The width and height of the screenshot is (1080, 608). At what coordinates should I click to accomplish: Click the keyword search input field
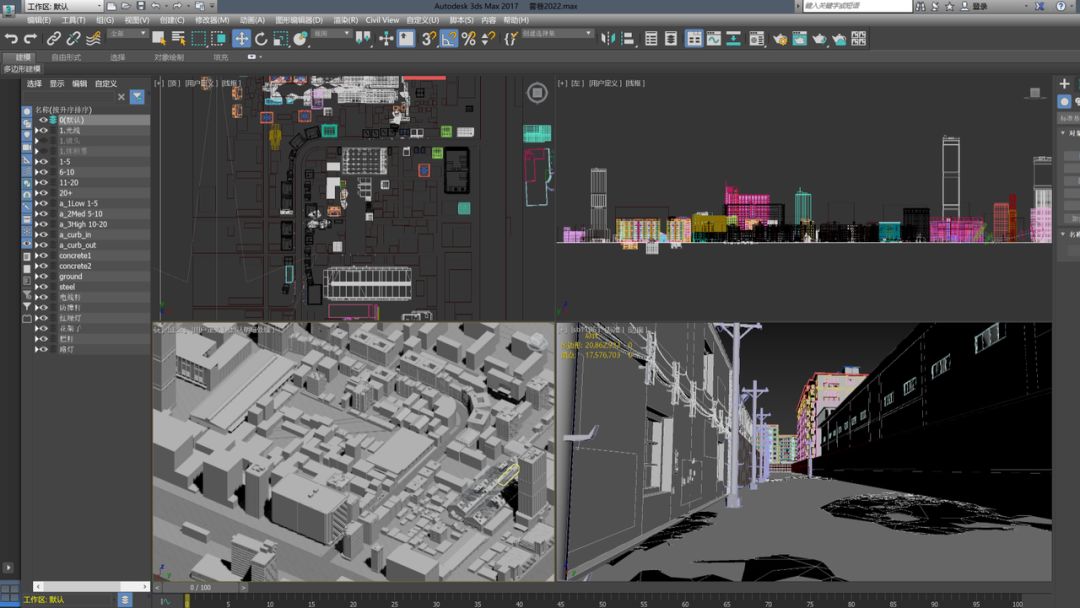coord(857,6)
